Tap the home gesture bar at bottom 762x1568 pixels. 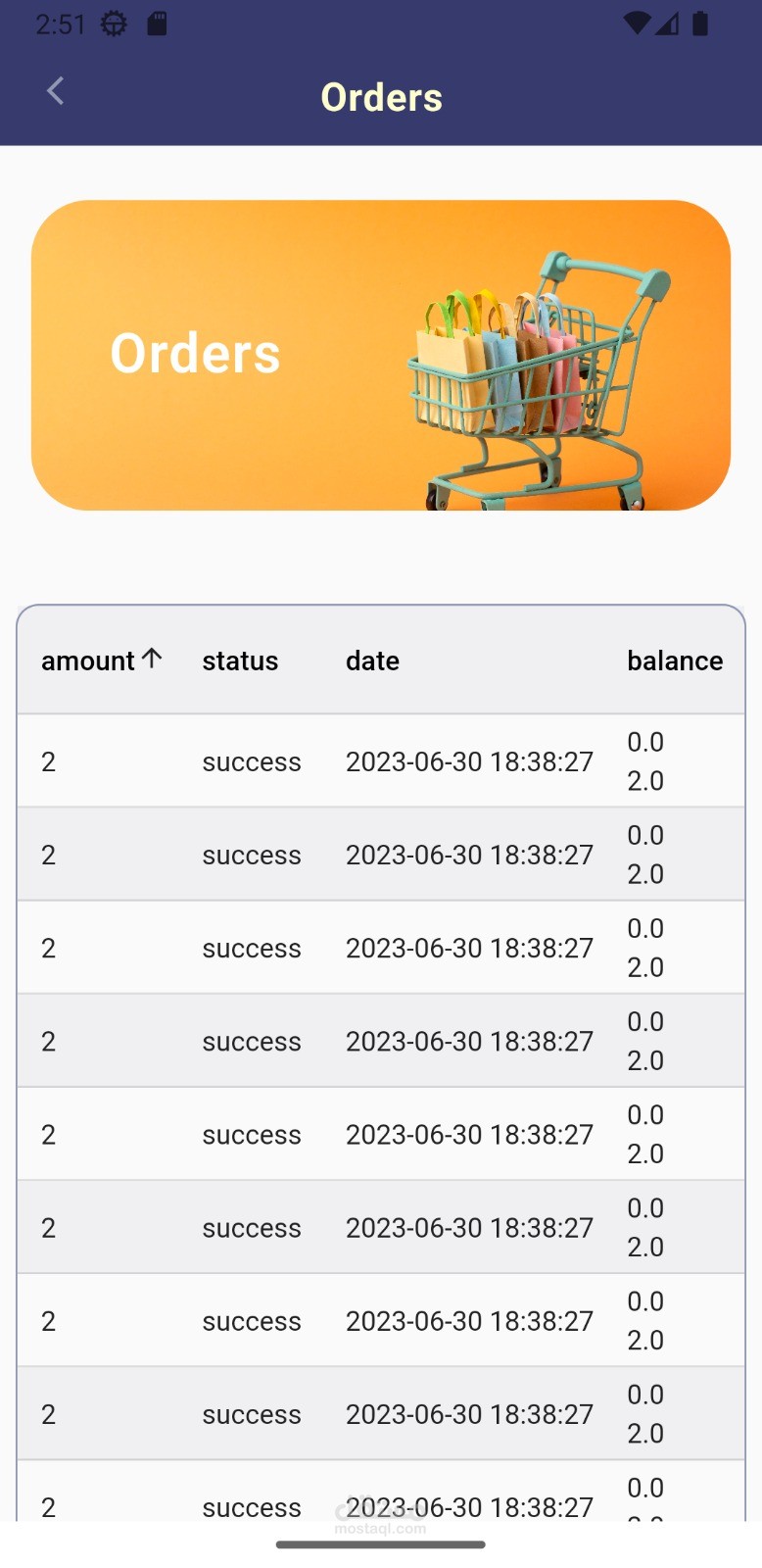click(381, 1545)
